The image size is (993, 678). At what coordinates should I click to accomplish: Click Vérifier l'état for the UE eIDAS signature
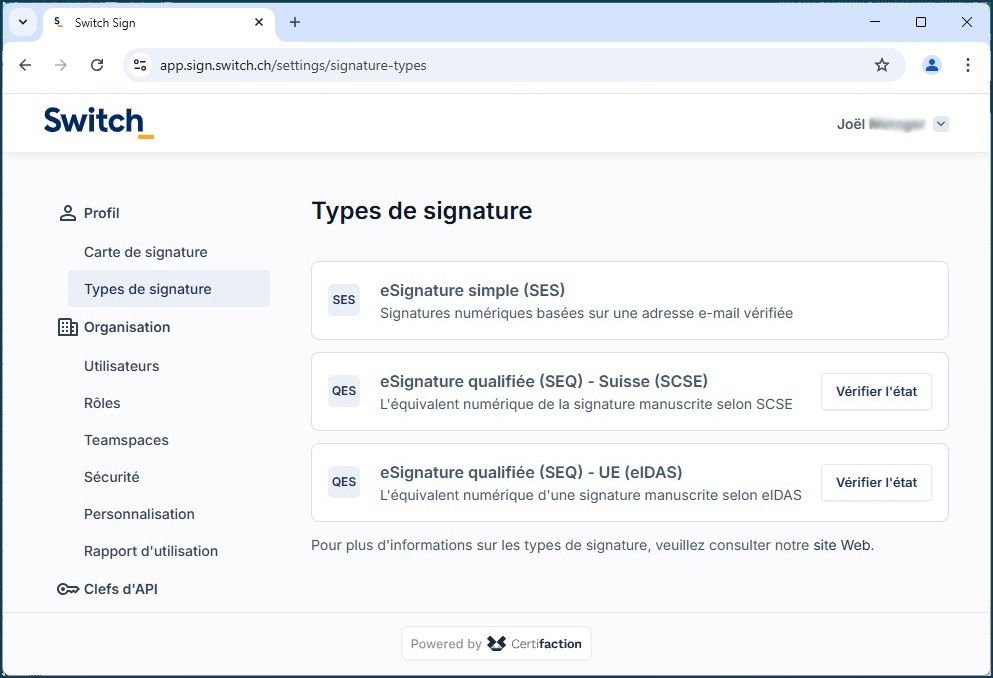[x=876, y=482]
